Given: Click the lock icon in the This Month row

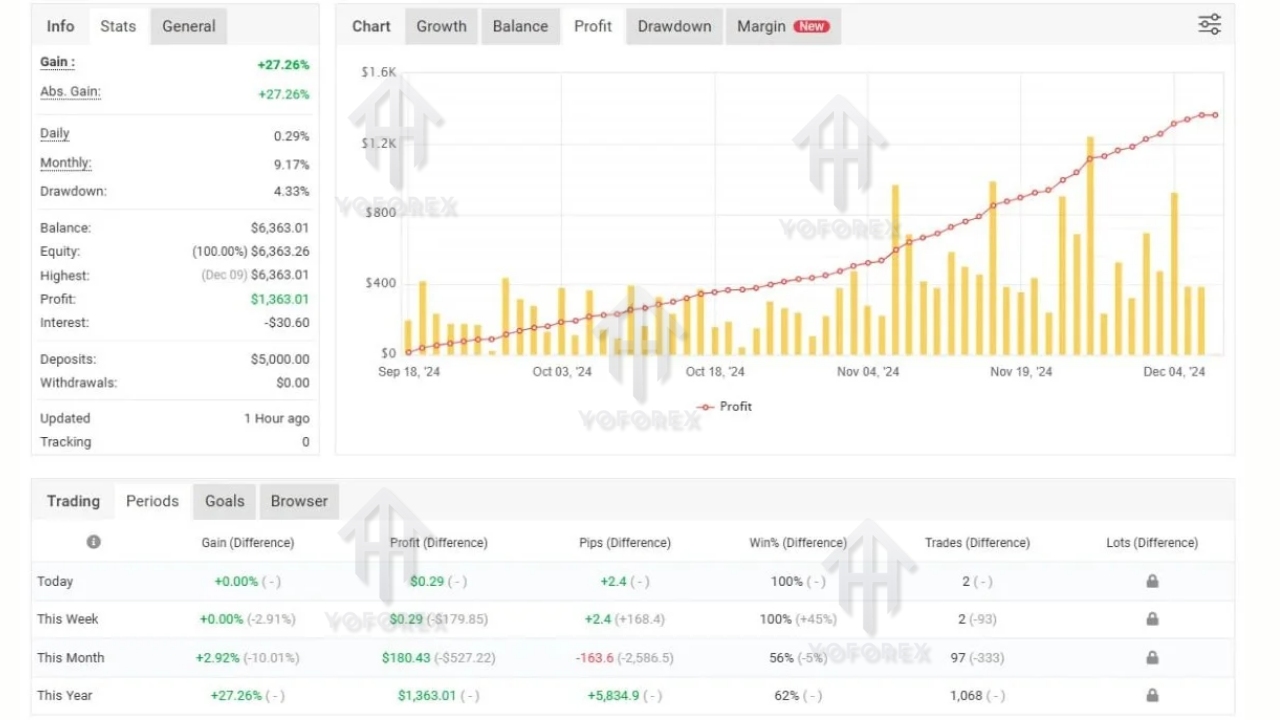Looking at the screenshot, I should pyautogui.click(x=1151, y=657).
